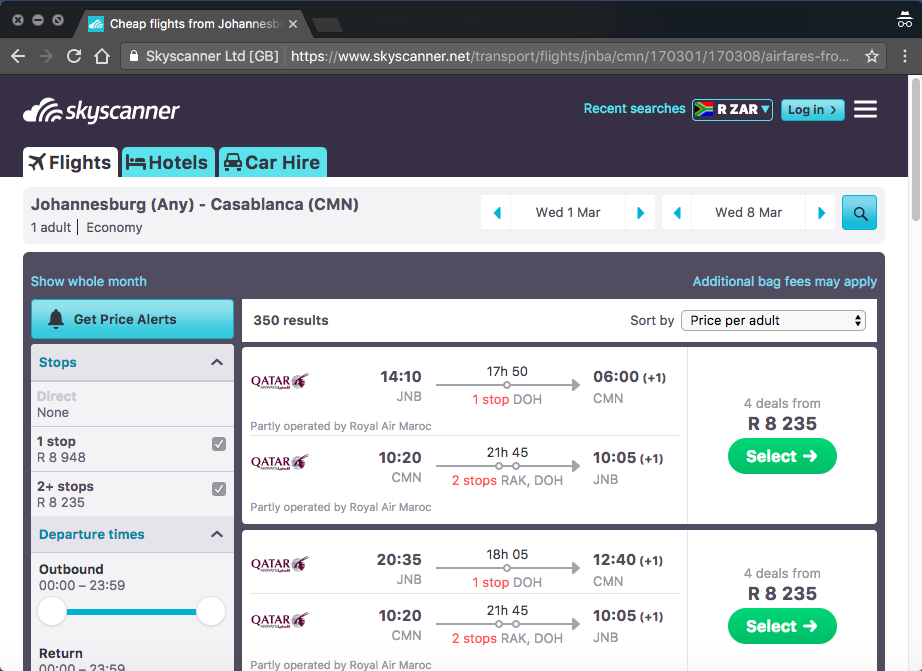Viewport: 922px width, 671px height.
Task: Click the bell icon on Price Alerts
Action: pyautogui.click(x=56, y=319)
